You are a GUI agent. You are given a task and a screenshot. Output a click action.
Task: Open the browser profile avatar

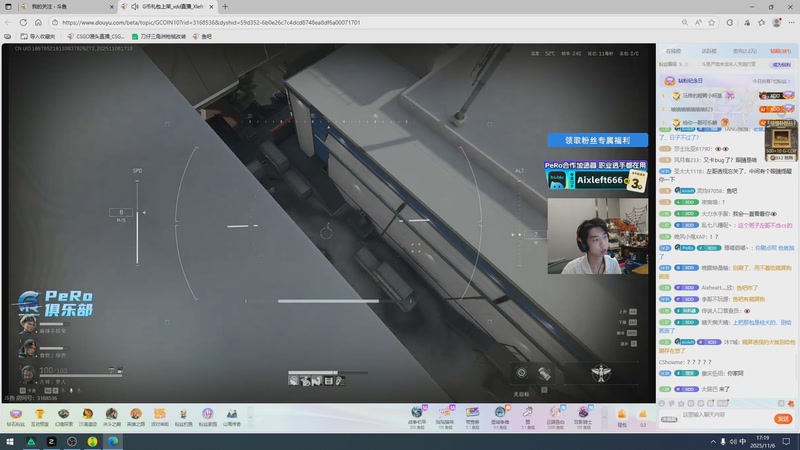tap(777, 22)
